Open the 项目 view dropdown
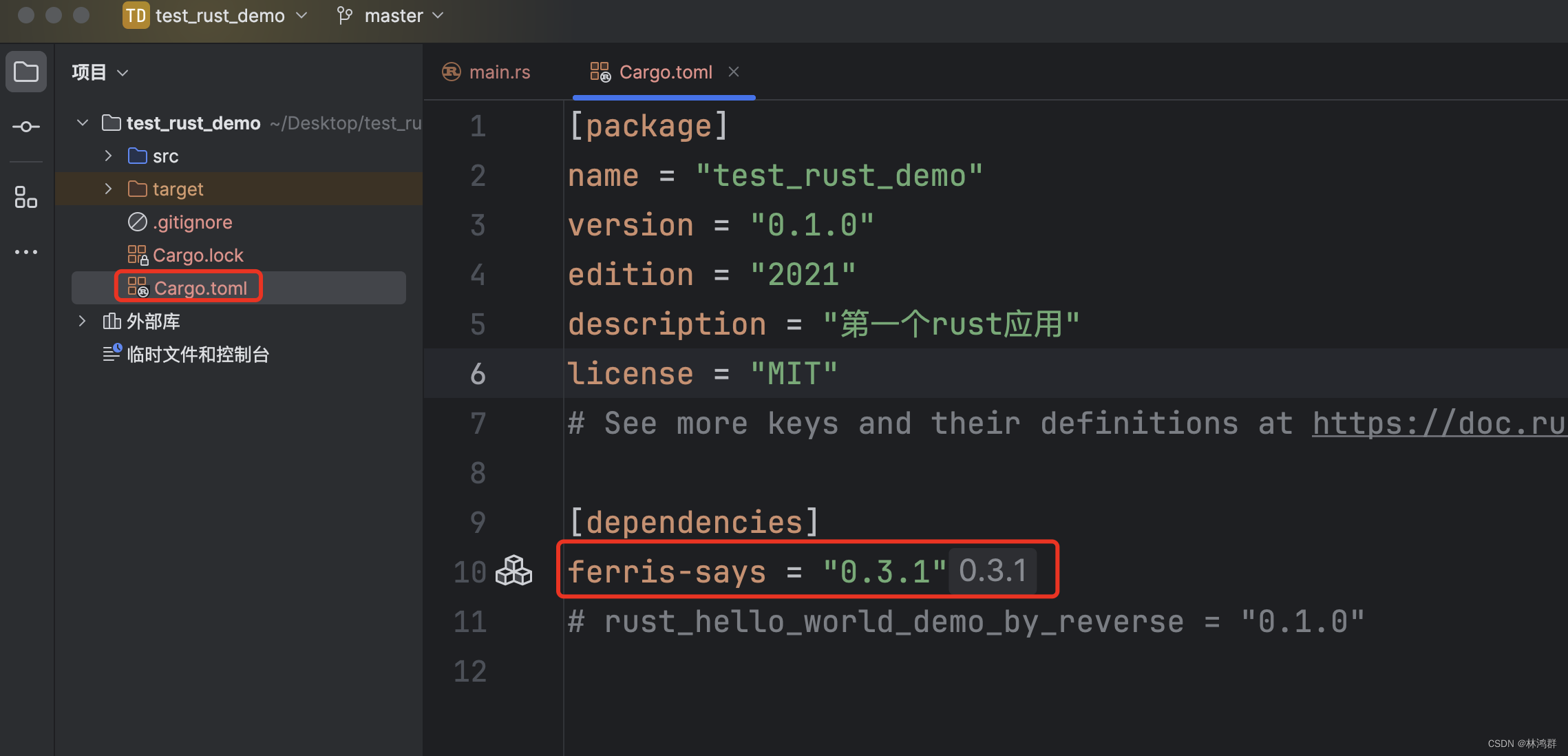This screenshot has height=756, width=1568. (100, 72)
